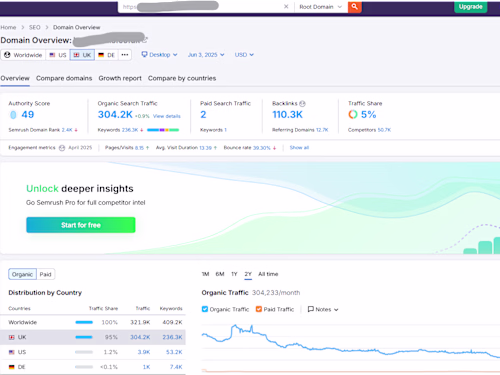
Task: Click the Backlinks 110.3K value
Action: (x=288, y=115)
